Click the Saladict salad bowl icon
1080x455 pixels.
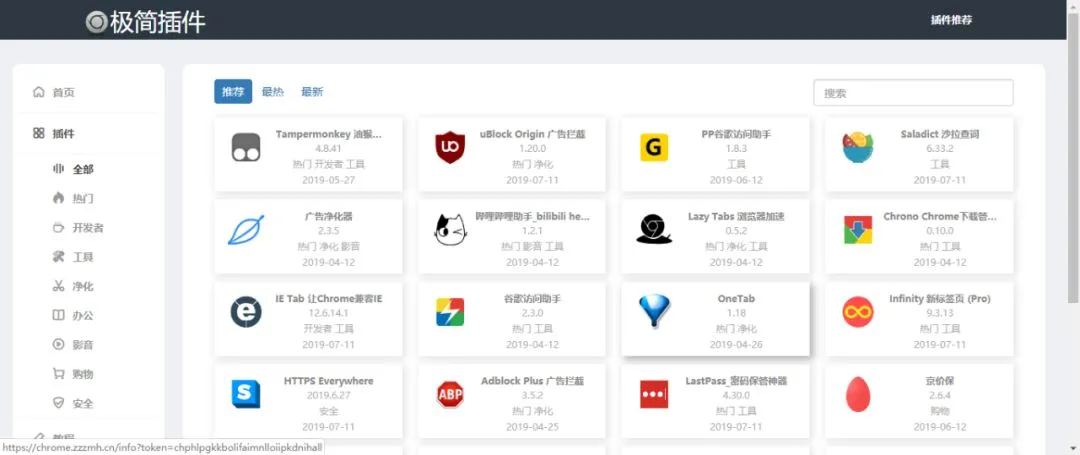858,147
